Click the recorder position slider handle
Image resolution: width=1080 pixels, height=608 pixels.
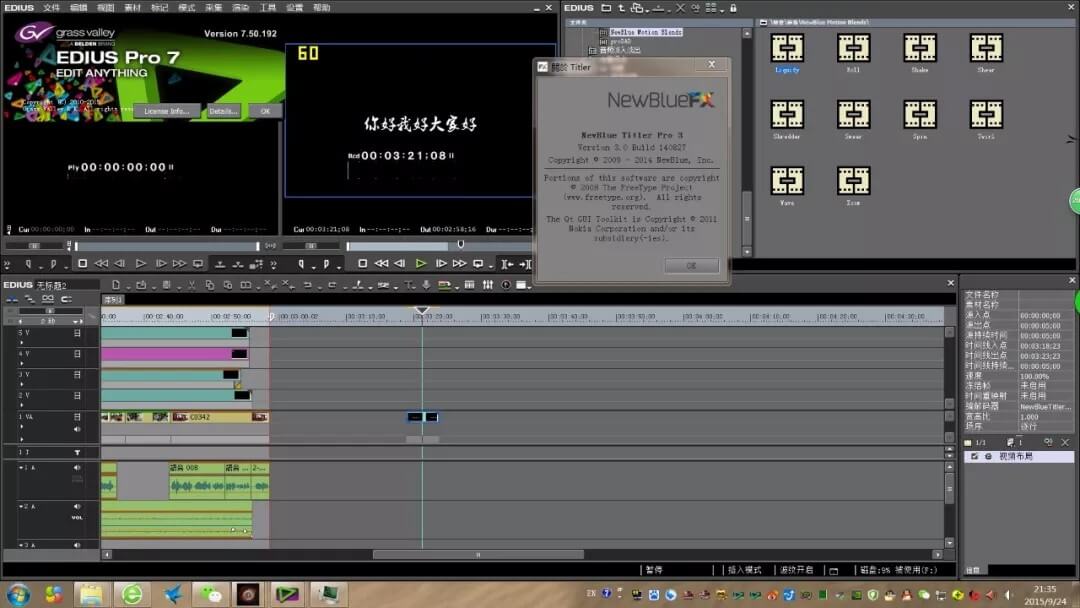click(461, 244)
